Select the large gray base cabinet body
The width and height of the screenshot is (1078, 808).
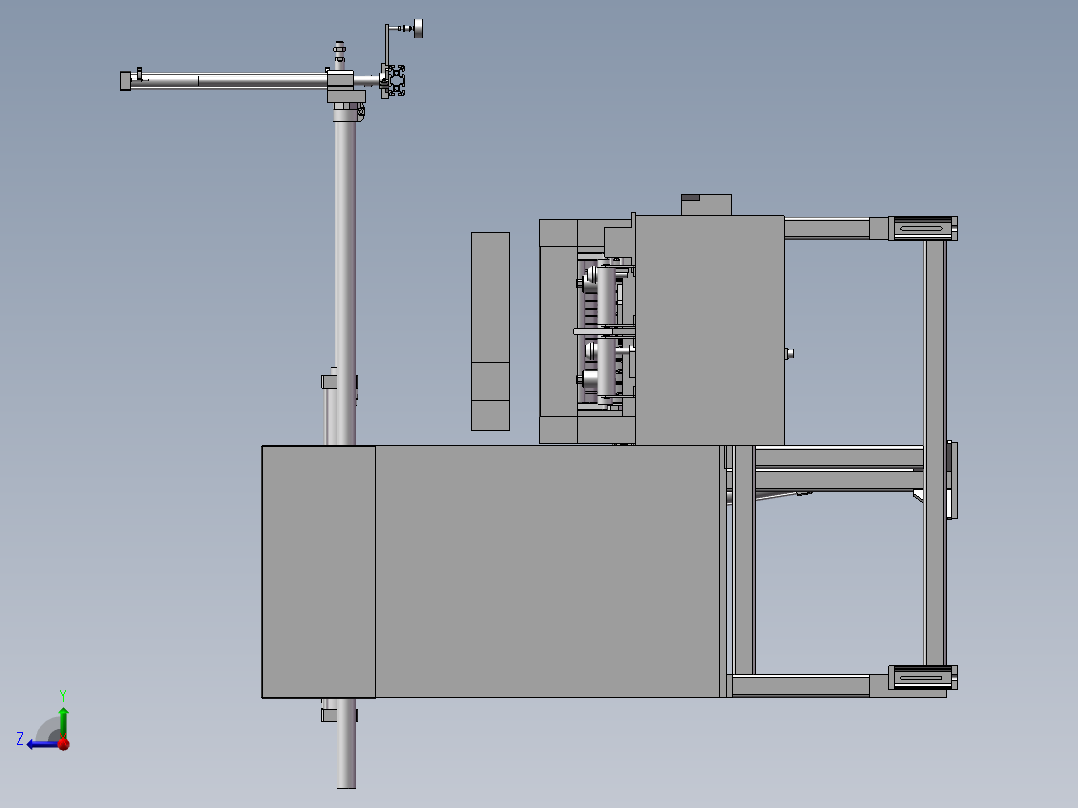coord(547,571)
